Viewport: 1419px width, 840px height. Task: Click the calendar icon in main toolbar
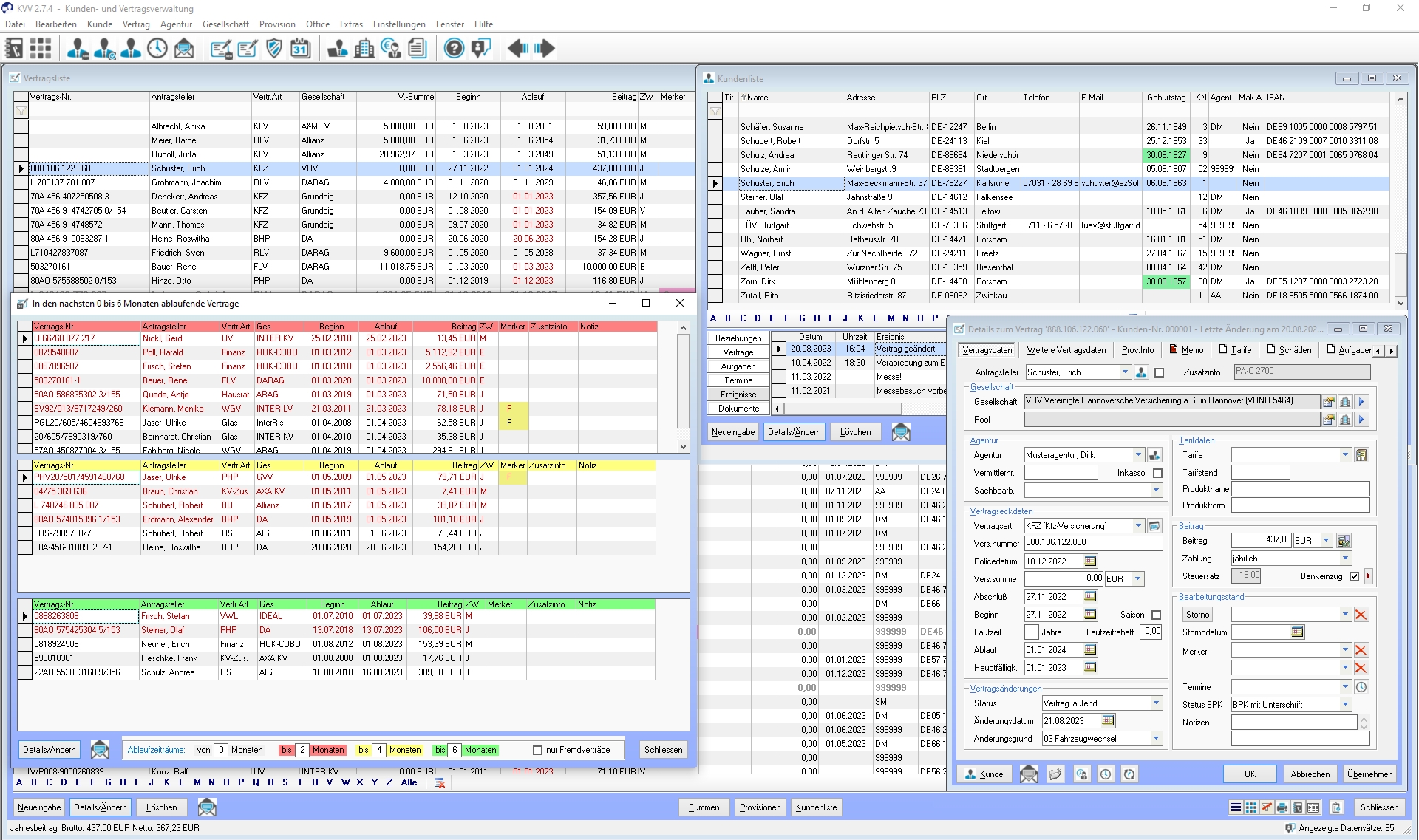[300, 49]
